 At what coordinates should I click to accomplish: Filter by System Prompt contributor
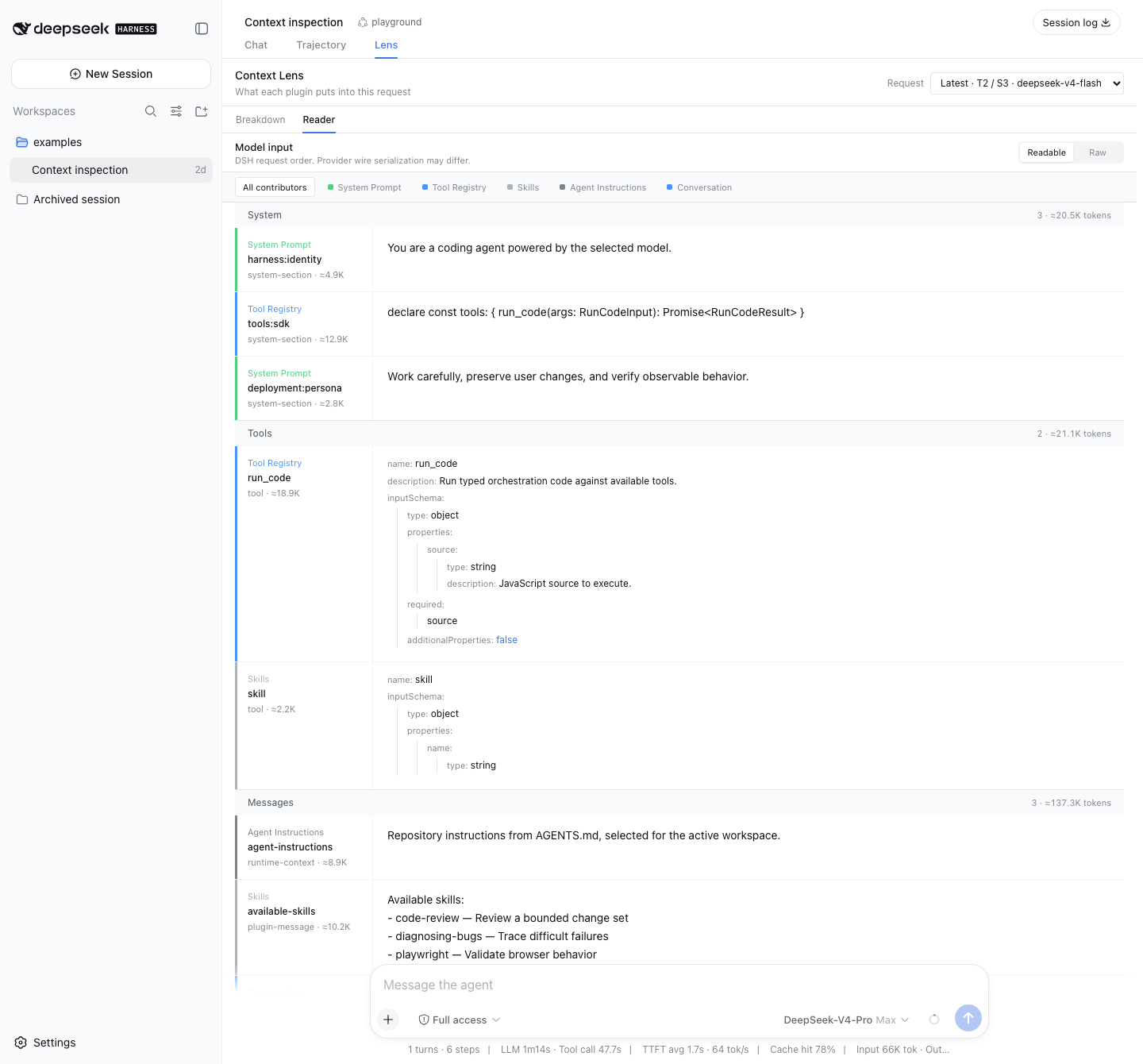pos(364,187)
